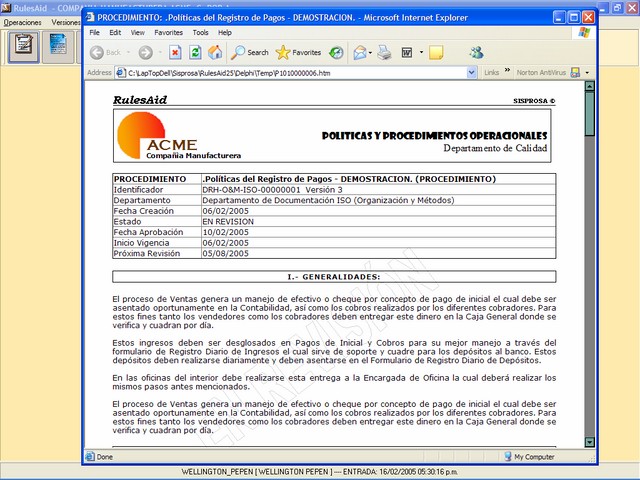
Task: Click the Inicio Vigencia label cell
Action: [x=157, y=243]
